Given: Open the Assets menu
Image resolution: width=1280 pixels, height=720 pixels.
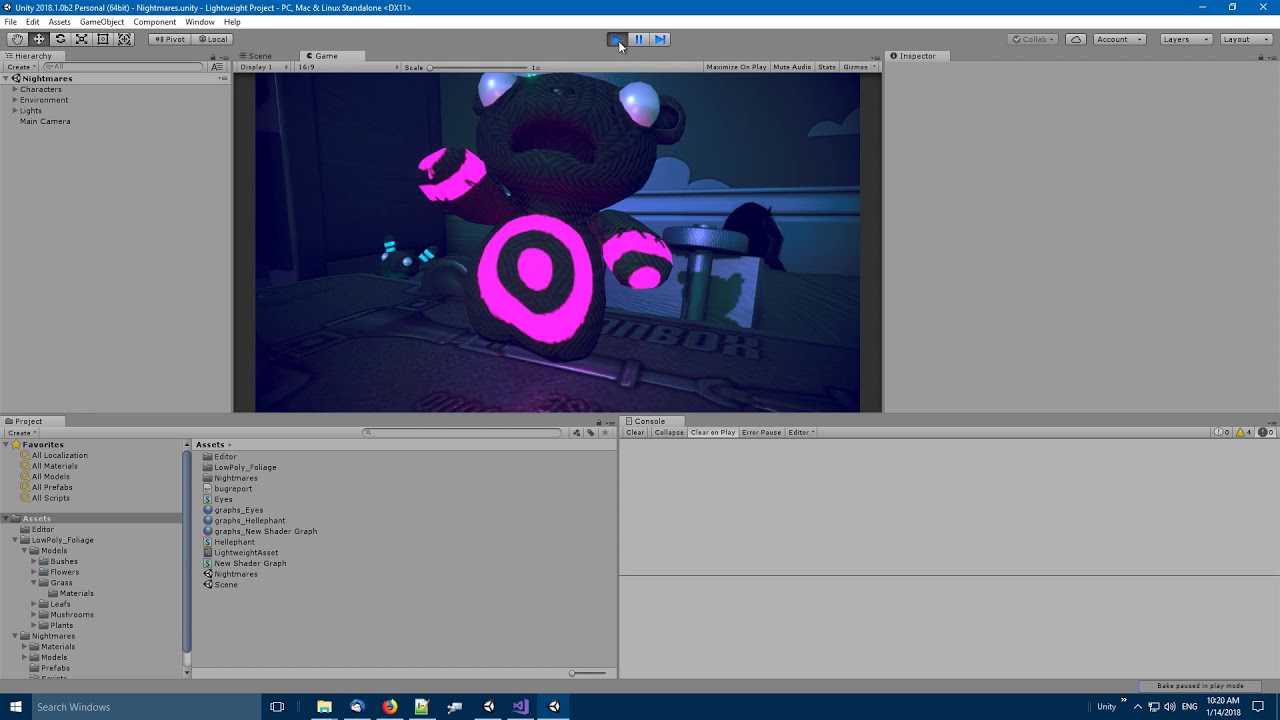Looking at the screenshot, I should [x=59, y=22].
